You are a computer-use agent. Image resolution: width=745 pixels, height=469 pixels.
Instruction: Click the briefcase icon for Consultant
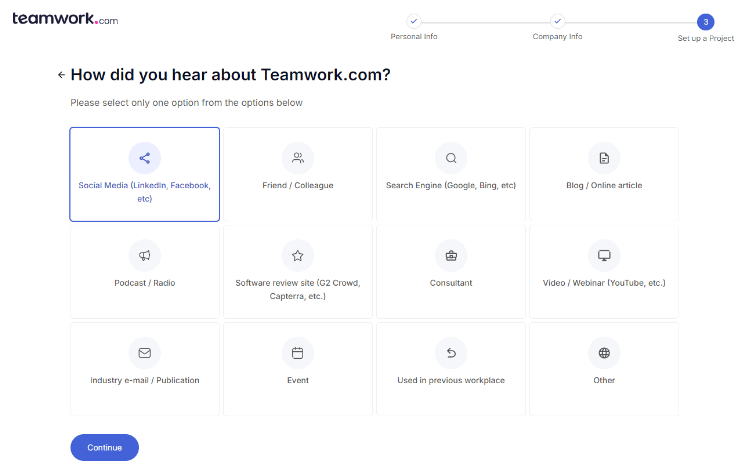pos(451,256)
